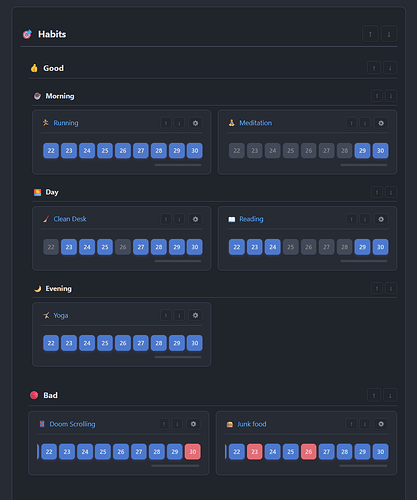
Task: Move Running habit up
Action: pyautogui.click(x=166, y=123)
